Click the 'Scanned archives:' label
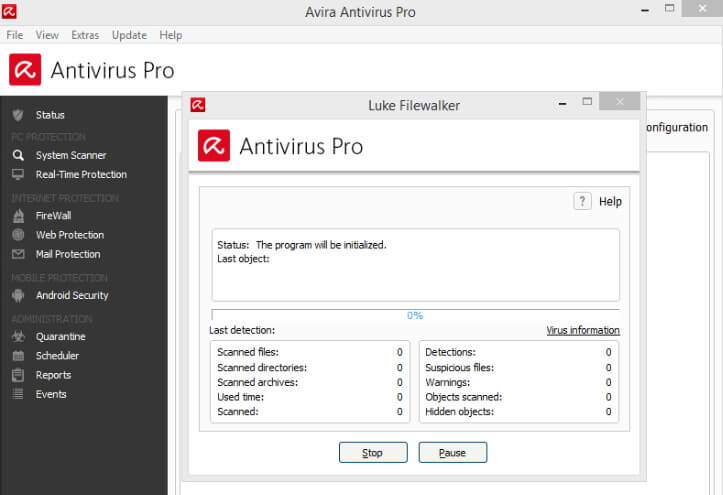The width and height of the screenshot is (723, 495). point(258,382)
